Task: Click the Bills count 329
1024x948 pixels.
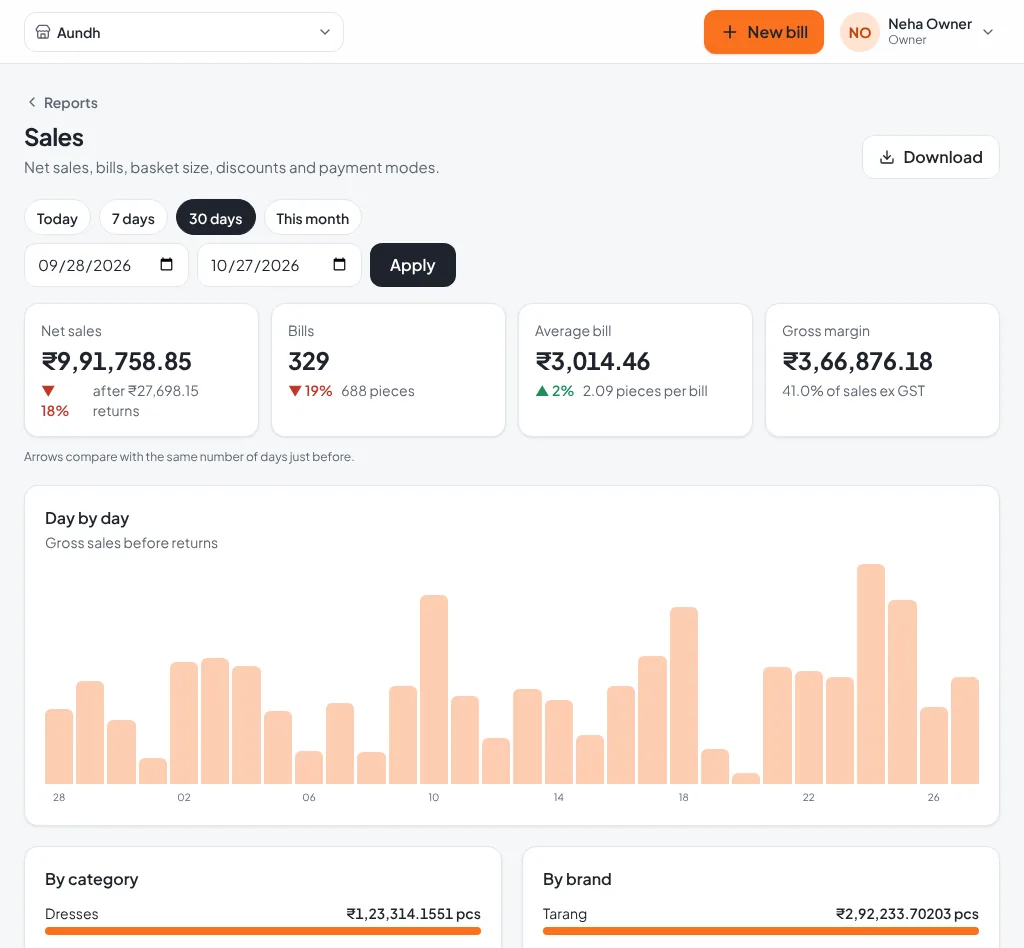Action: tap(308, 361)
